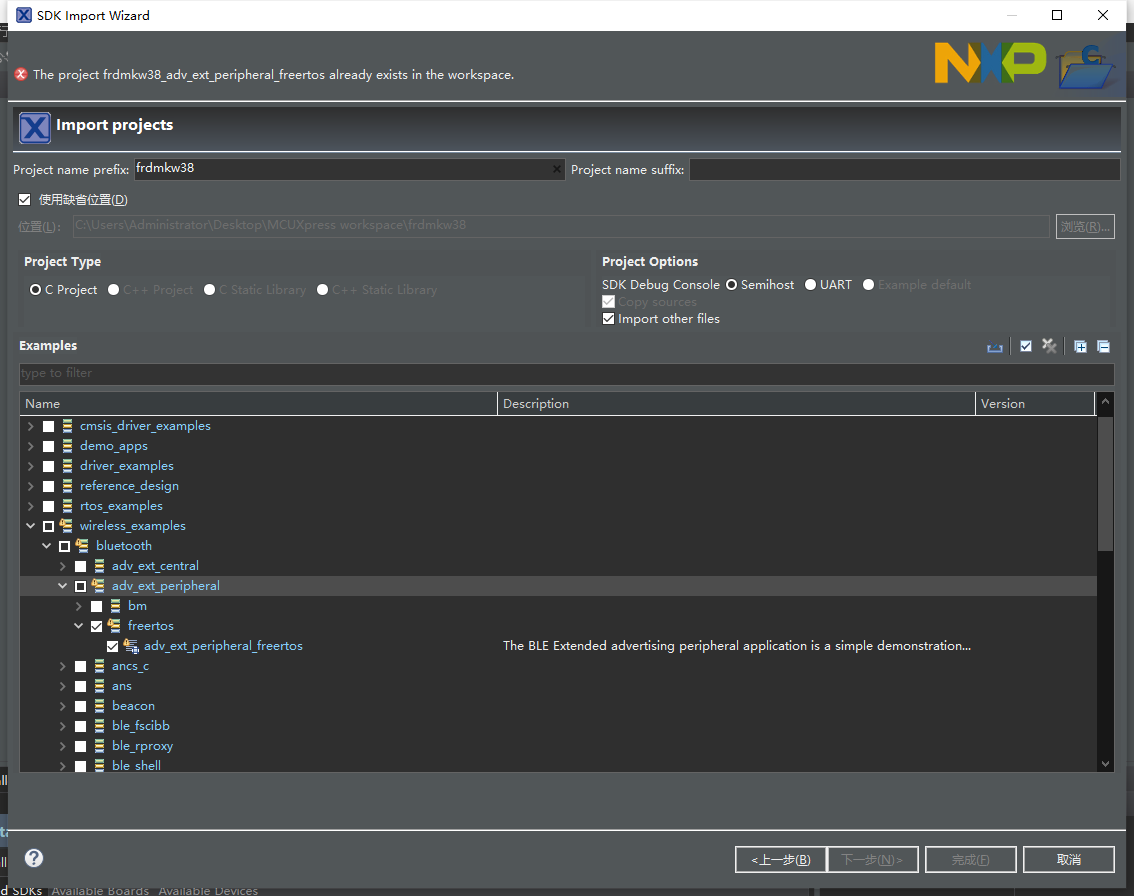
Task: Expand the bm node
Action: click(x=78, y=606)
